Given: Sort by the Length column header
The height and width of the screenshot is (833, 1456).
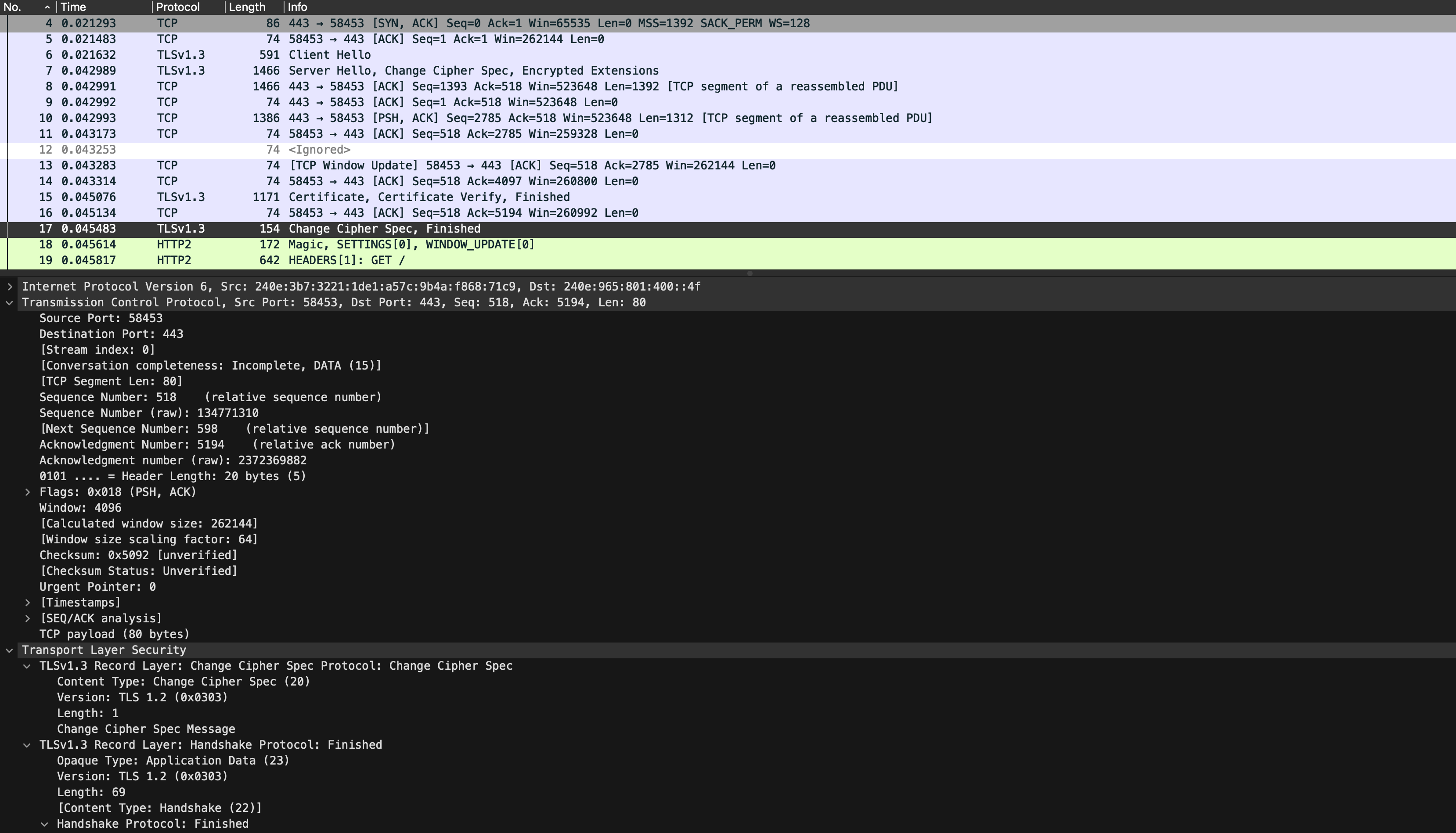Looking at the screenshot, I should (254, 7).
